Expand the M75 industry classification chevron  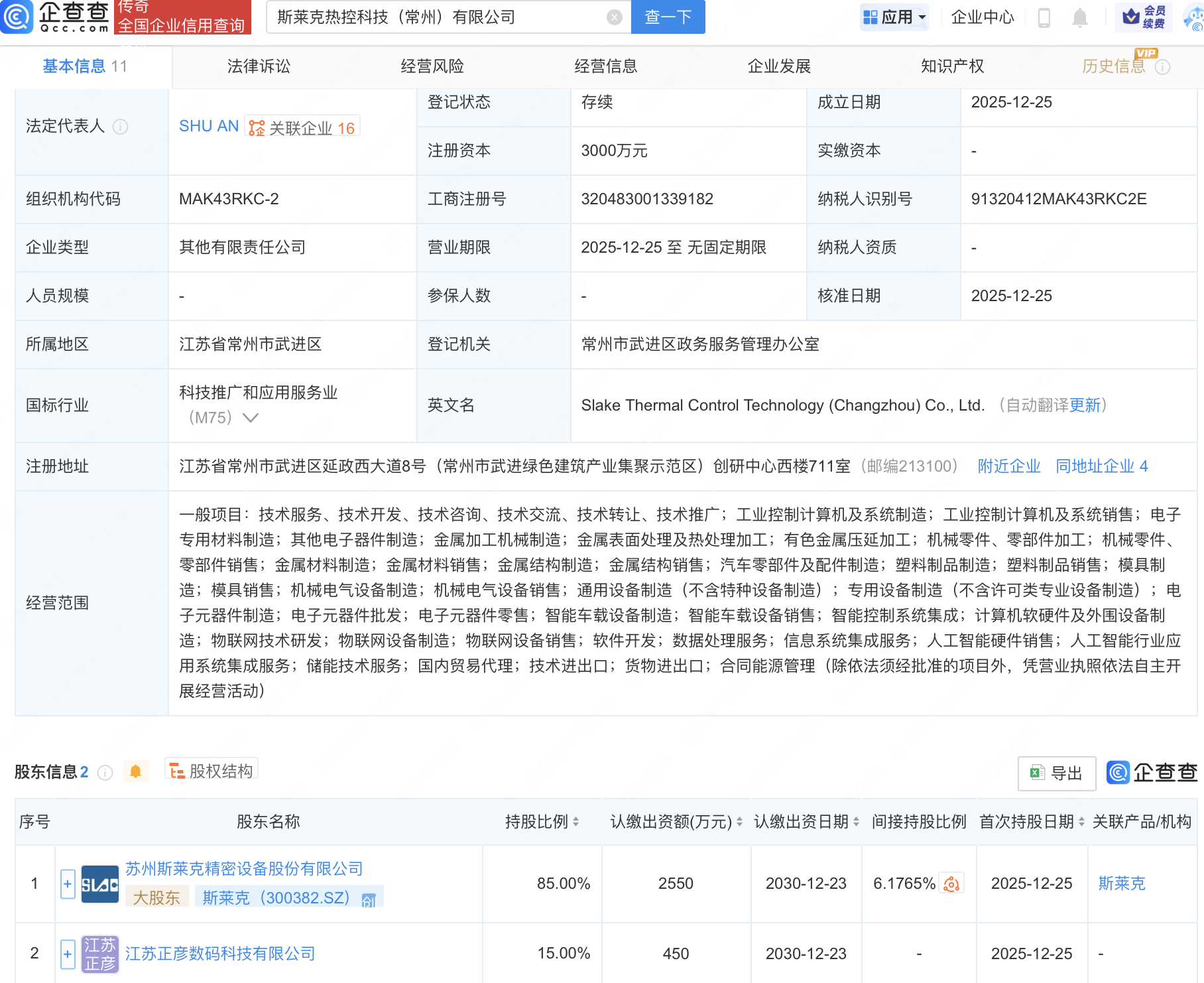[x=249, y=418]
